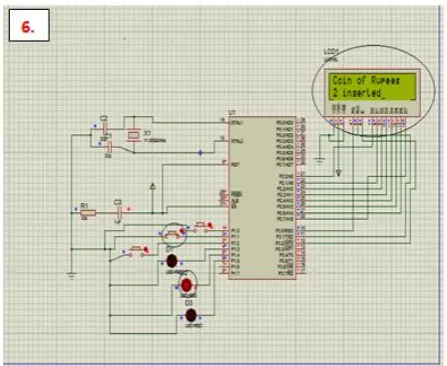Click the blue junction marker on XTAL2 wire
The height and width of the screenshot is (366, 447).
click(x=200, y=153)
